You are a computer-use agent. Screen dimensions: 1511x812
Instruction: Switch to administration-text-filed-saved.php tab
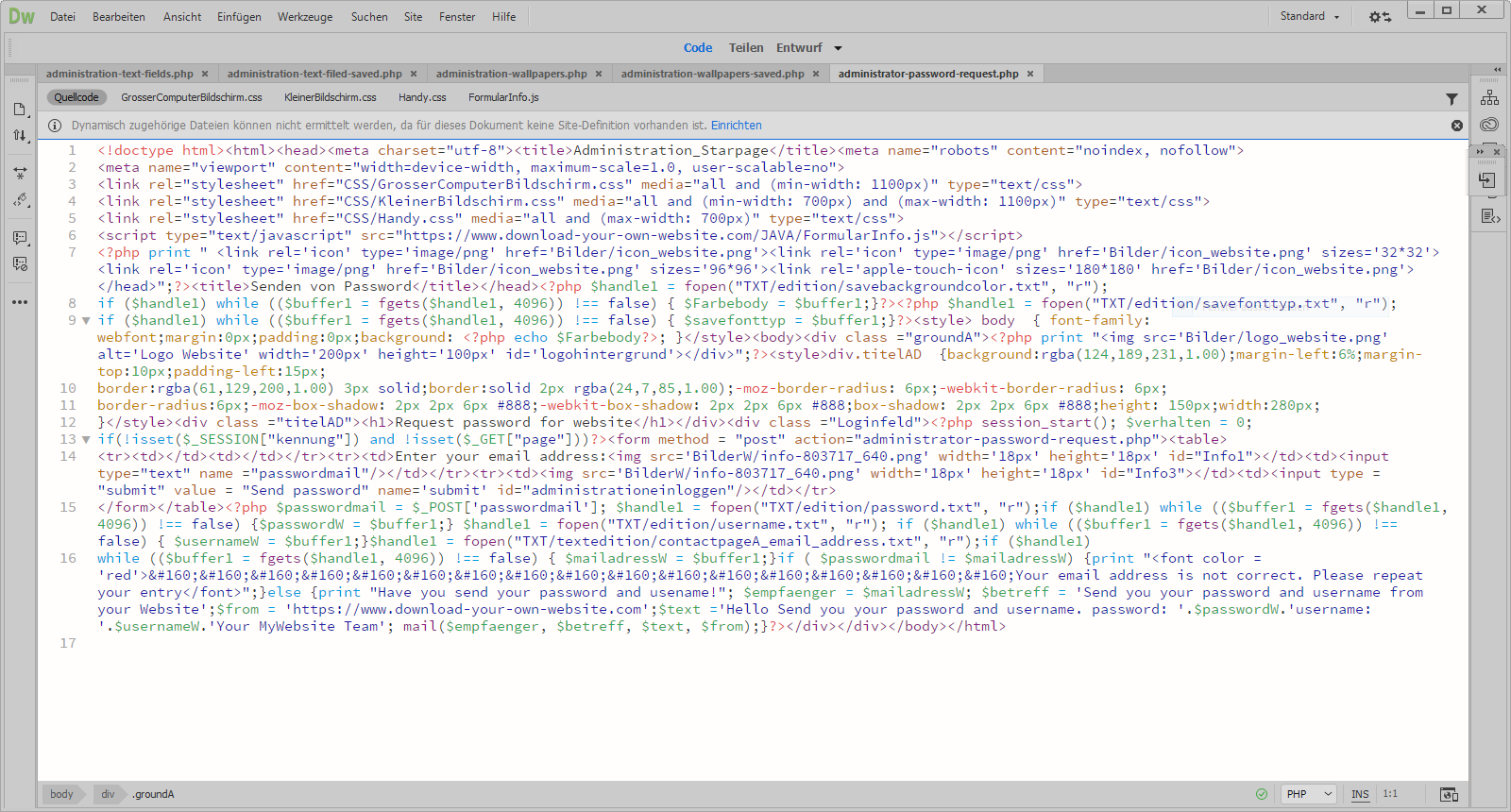(314, 74)
